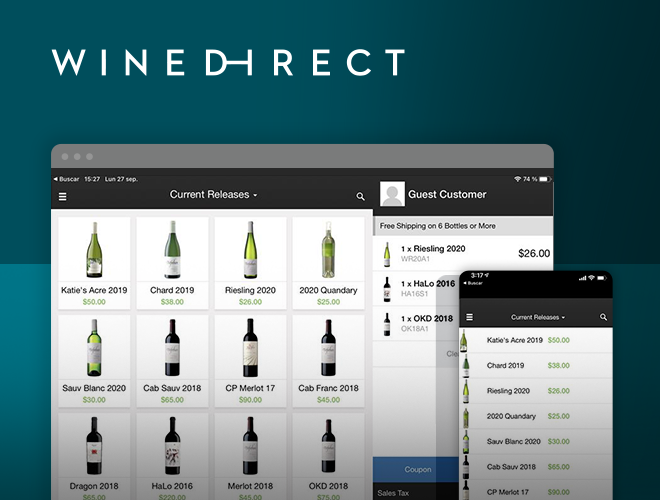Tap Chard 2019 in phone list

click(536, 365)
